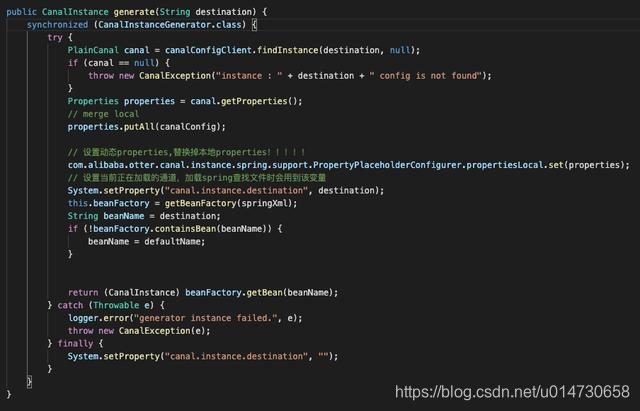Click the 'generate' method name
Viewport: 640px width, 411px height.
133,12
